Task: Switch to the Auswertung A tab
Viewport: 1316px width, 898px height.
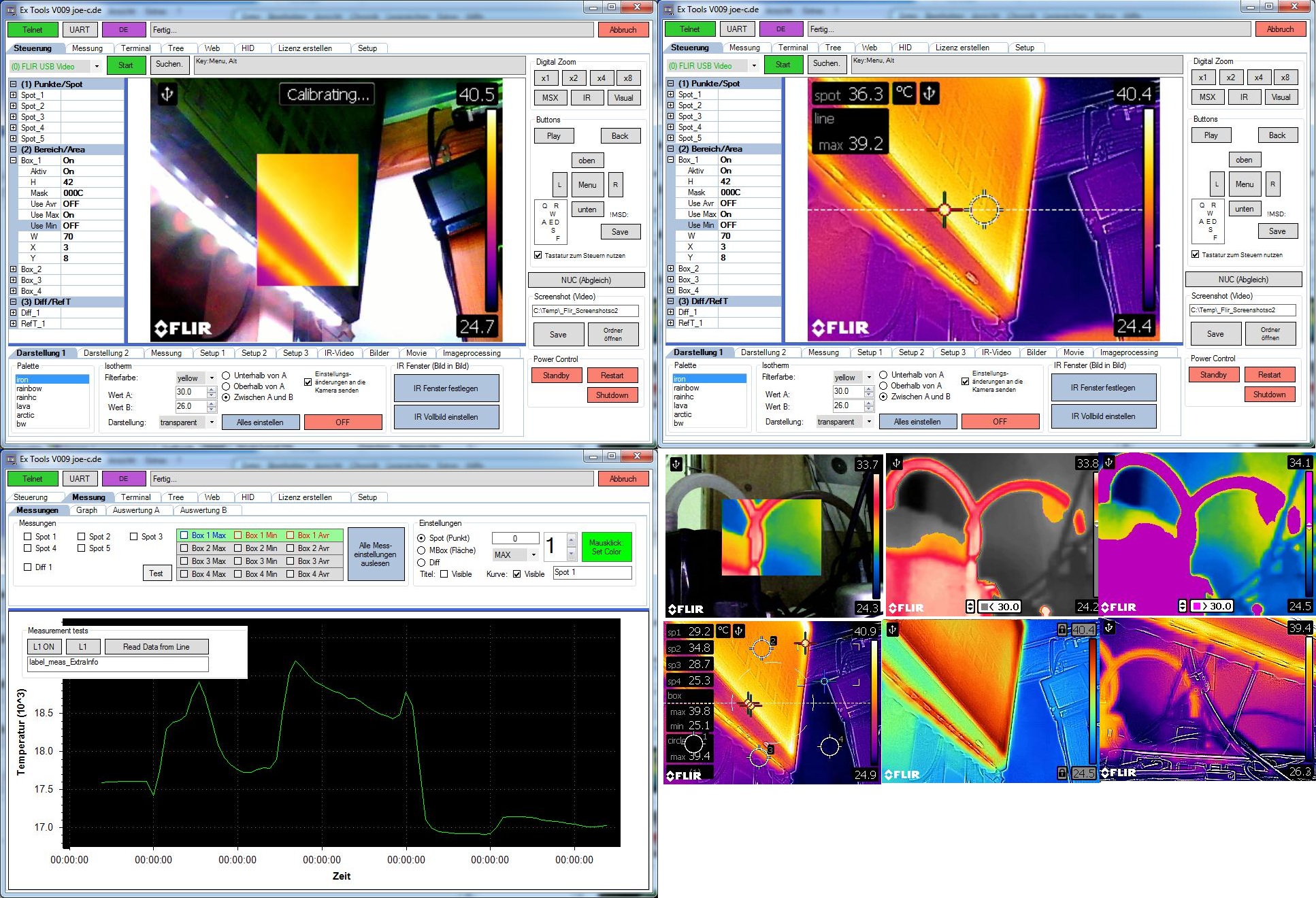Action: click(136, 510)
